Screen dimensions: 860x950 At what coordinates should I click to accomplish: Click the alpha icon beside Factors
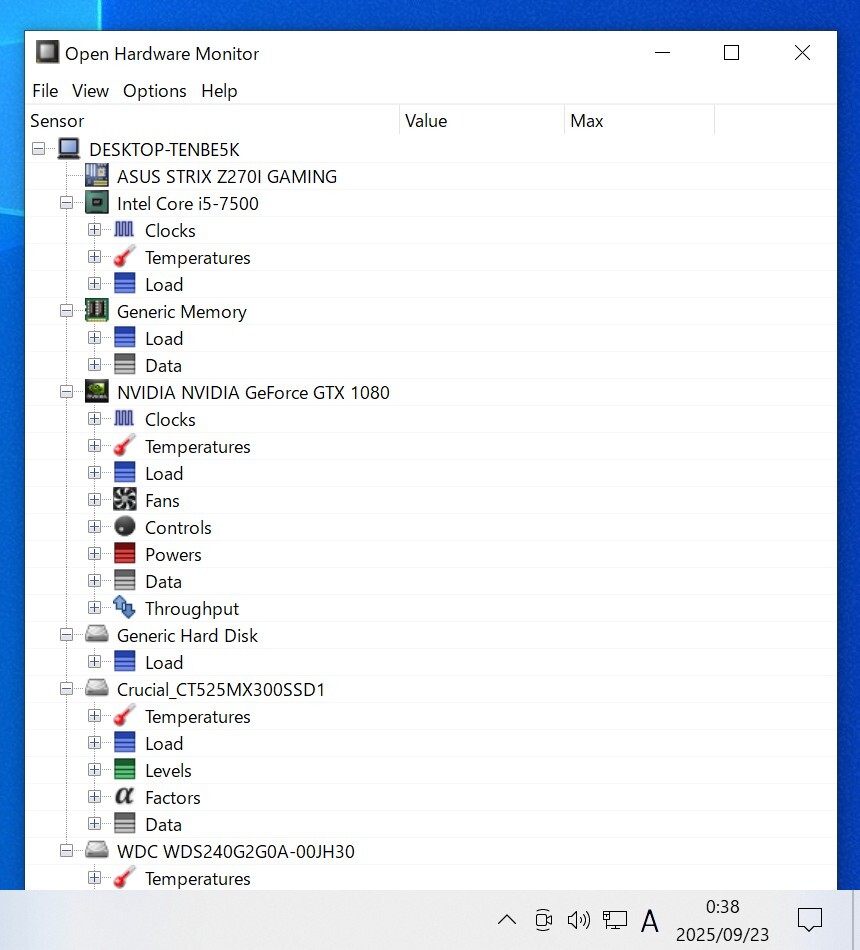[124, 797]
